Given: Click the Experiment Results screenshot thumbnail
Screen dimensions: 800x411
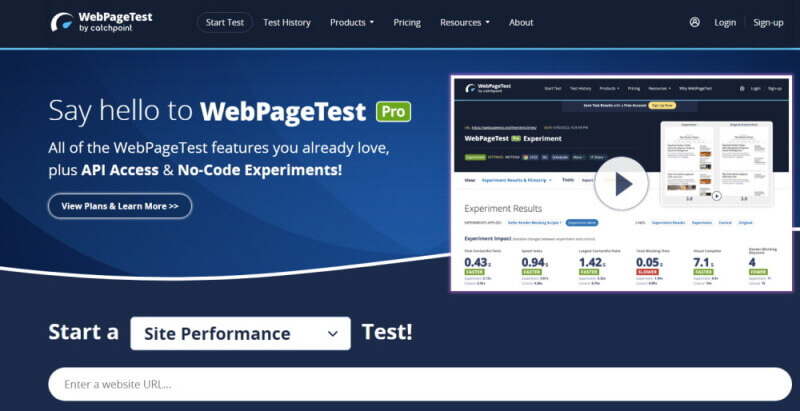Looking at the screenshot, I should pos(621,184).
